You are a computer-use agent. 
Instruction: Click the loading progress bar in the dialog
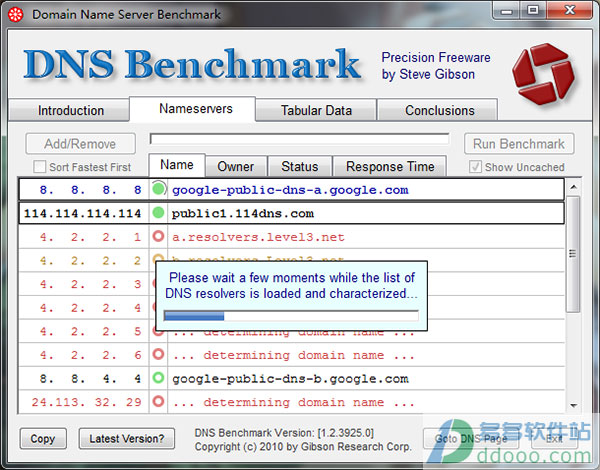[291, 316]
